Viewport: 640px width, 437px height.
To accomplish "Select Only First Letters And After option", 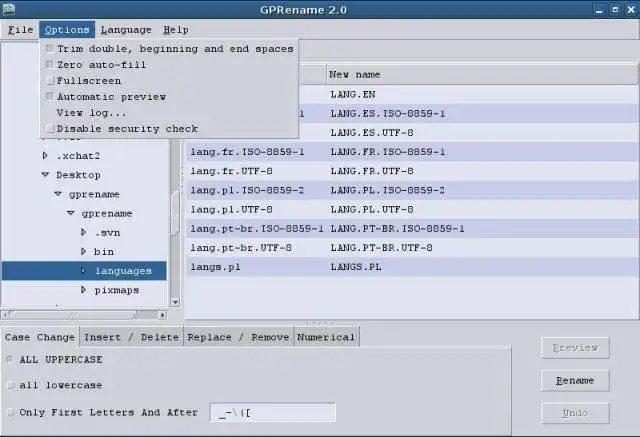I will (11, 412).
